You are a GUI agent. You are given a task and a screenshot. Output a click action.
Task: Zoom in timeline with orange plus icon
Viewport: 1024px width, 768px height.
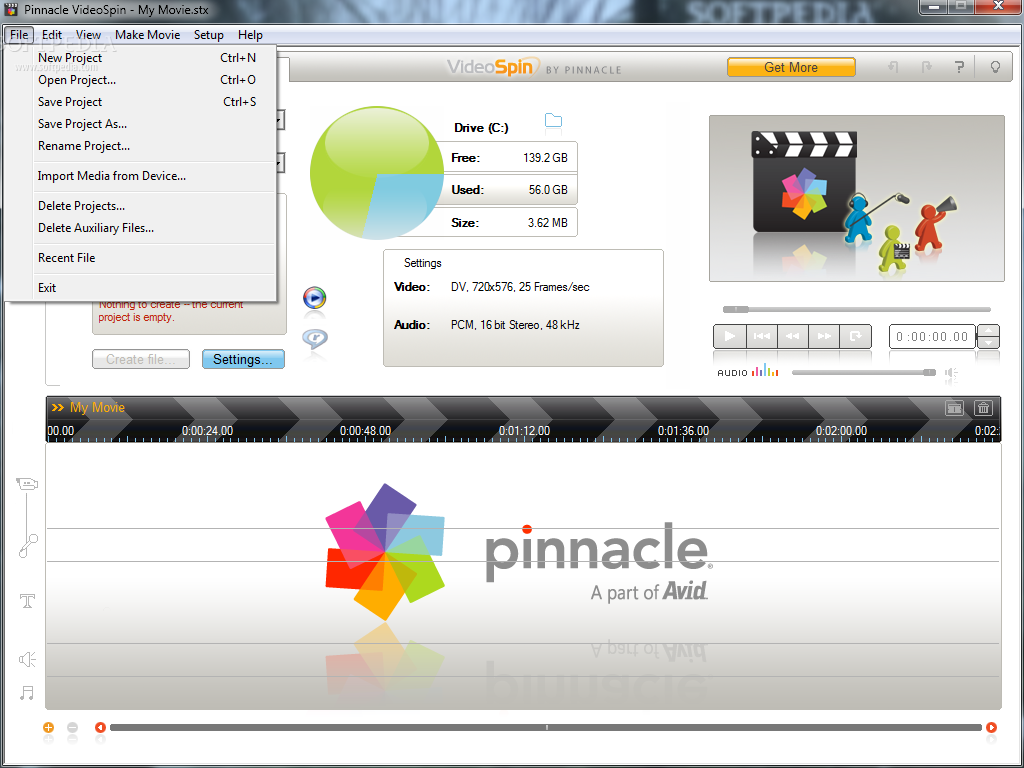[48, 728]
